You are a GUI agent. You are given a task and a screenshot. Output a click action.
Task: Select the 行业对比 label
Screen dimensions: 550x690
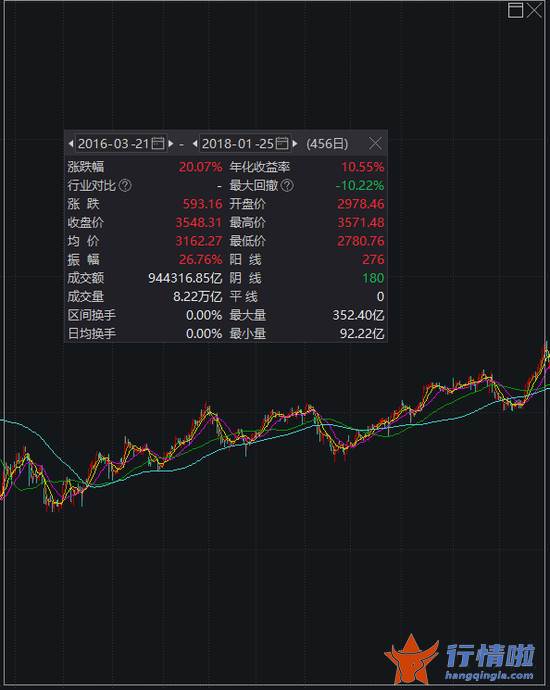(92, 185)
